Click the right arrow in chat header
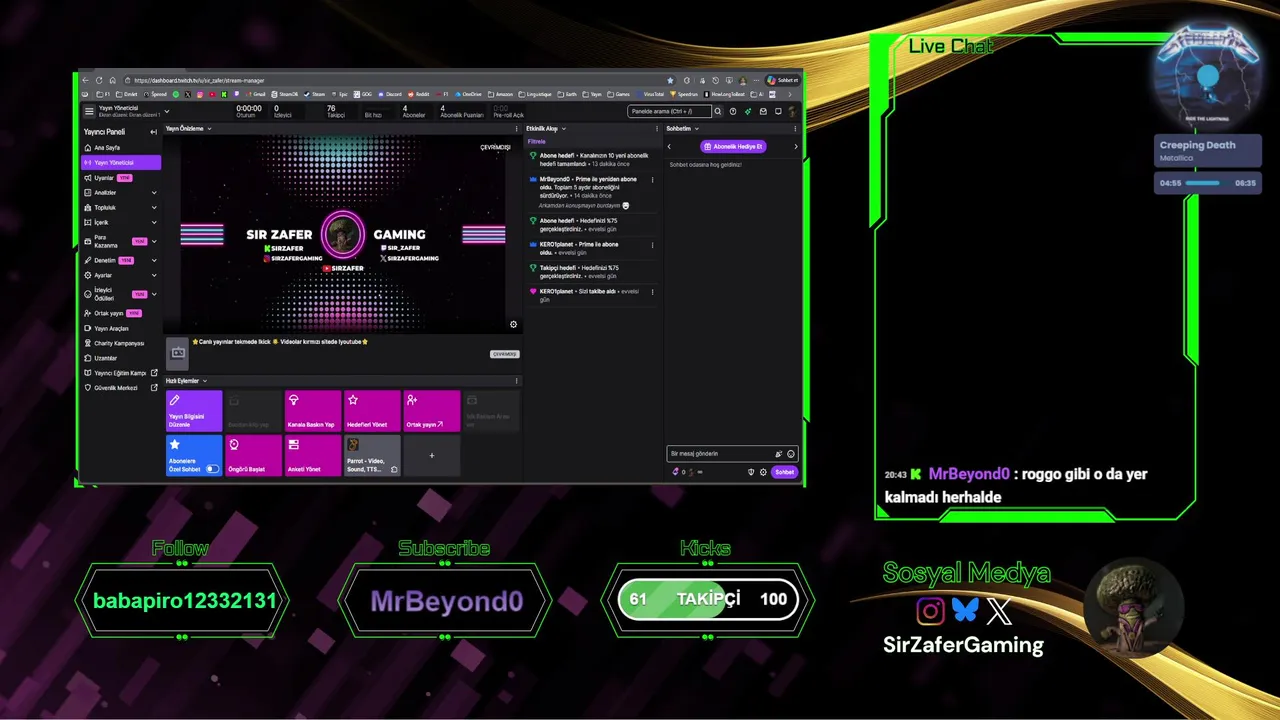1280x720 pixels. (x=796, y=146)
